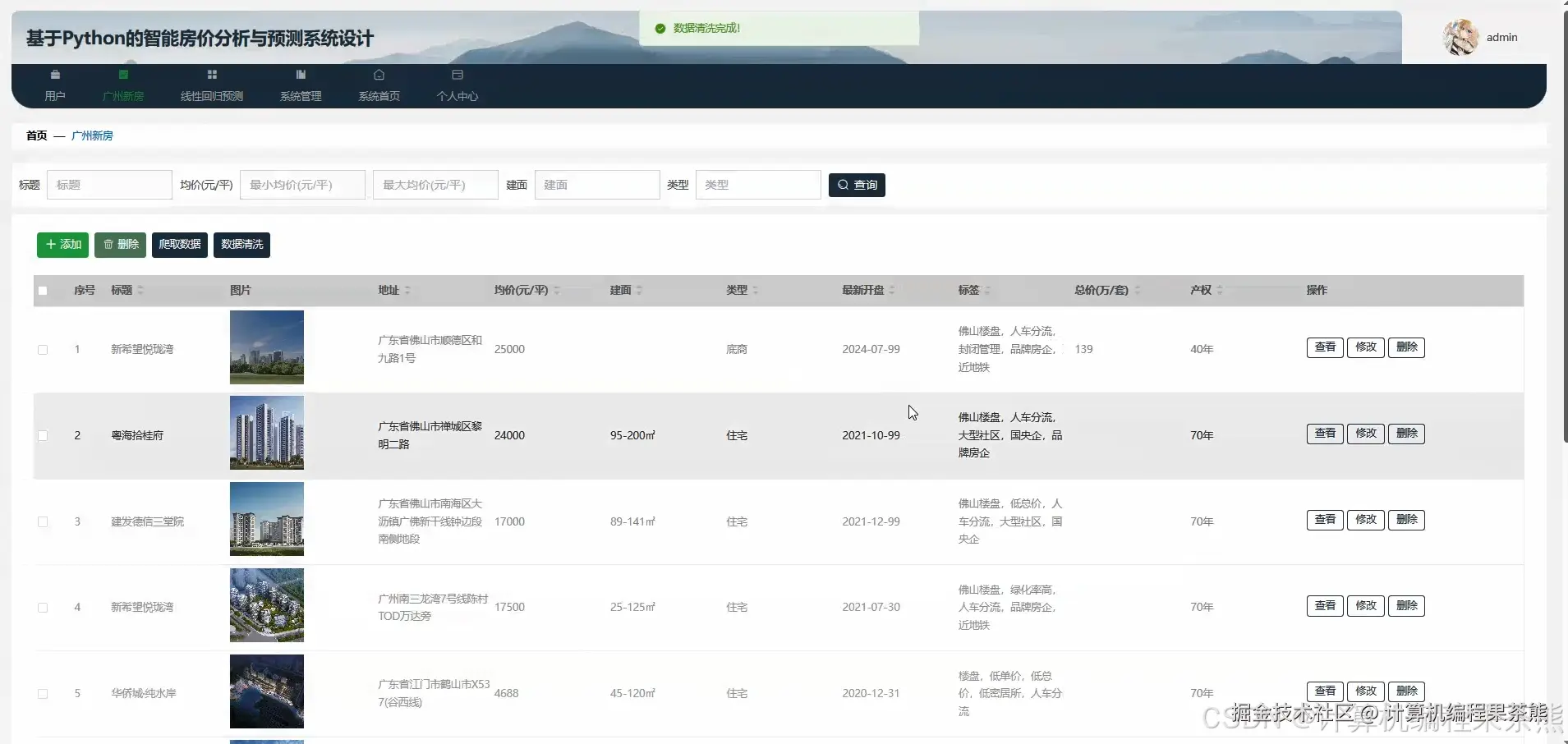Check the box for the 17500 新希望悦珑湾 row

tap(43, 608)
